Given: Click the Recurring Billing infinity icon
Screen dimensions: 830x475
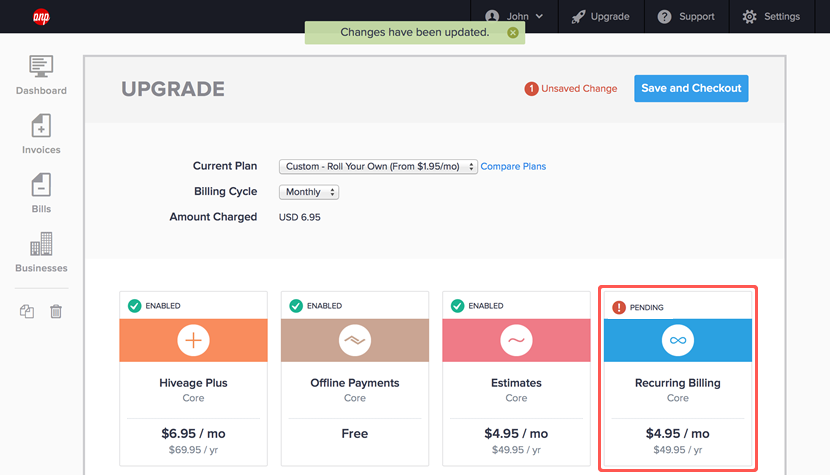Looking at the screenshot, I should 678,340.
